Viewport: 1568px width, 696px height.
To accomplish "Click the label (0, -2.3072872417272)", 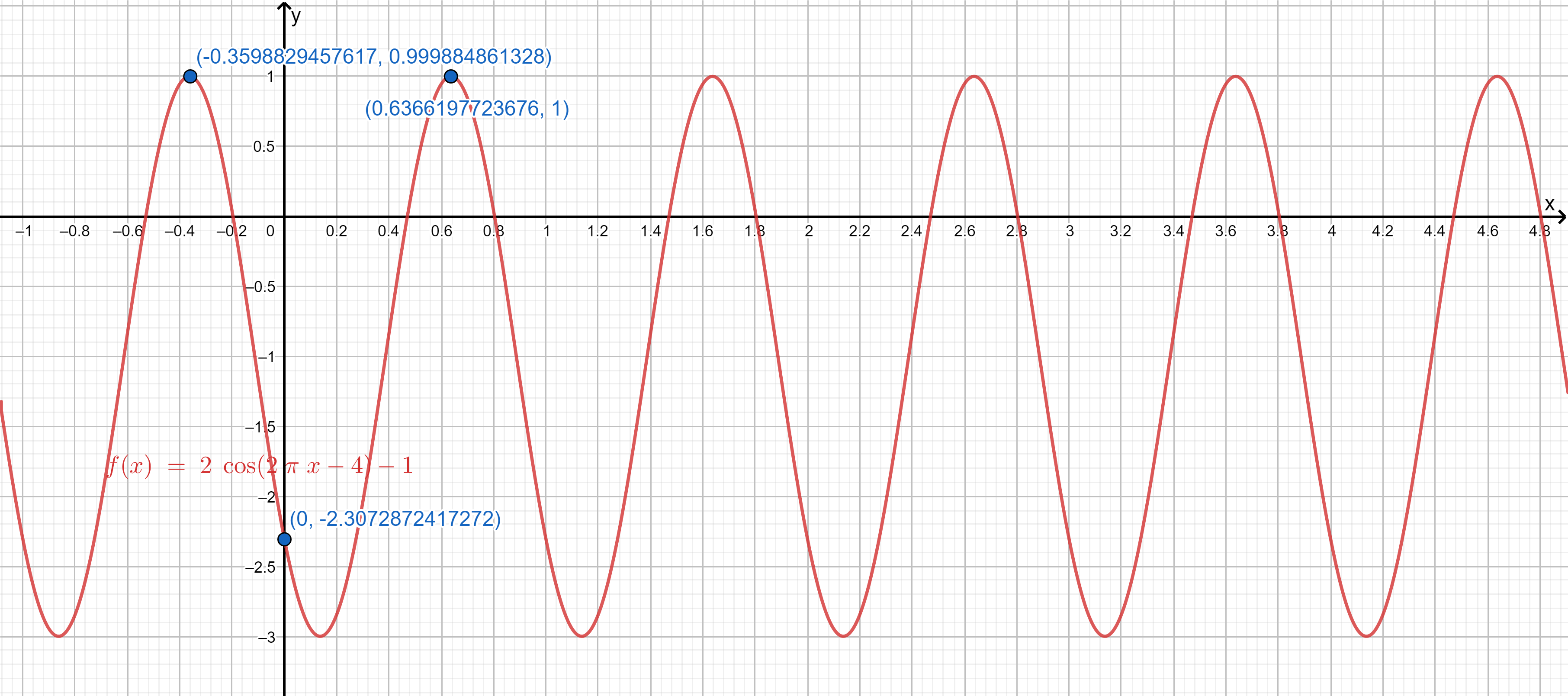I will coord(395,519).
